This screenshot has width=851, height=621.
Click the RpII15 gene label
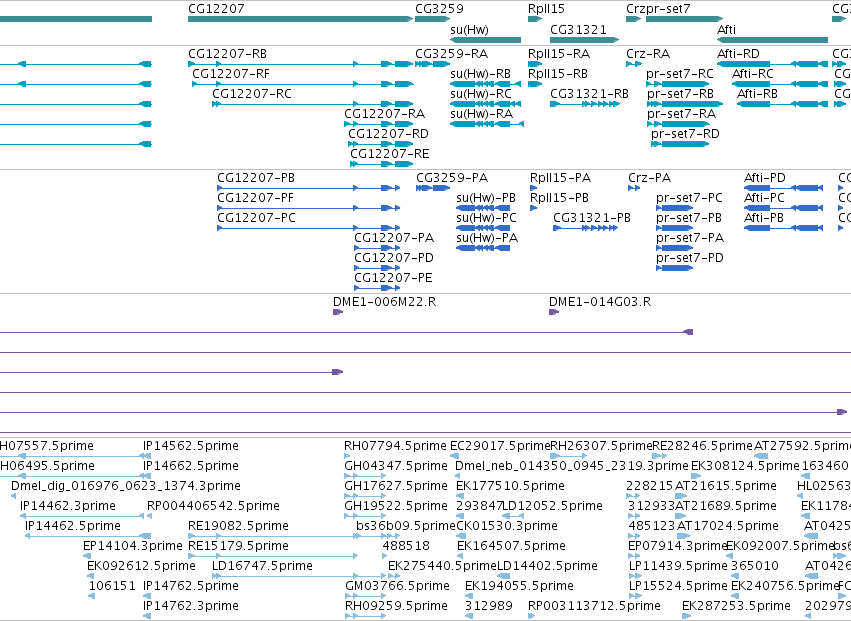pos(546,9)
